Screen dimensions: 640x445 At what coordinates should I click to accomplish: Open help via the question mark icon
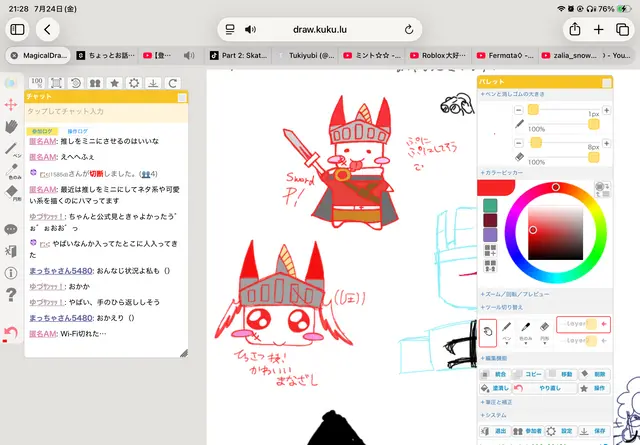[x=11, y=294]
